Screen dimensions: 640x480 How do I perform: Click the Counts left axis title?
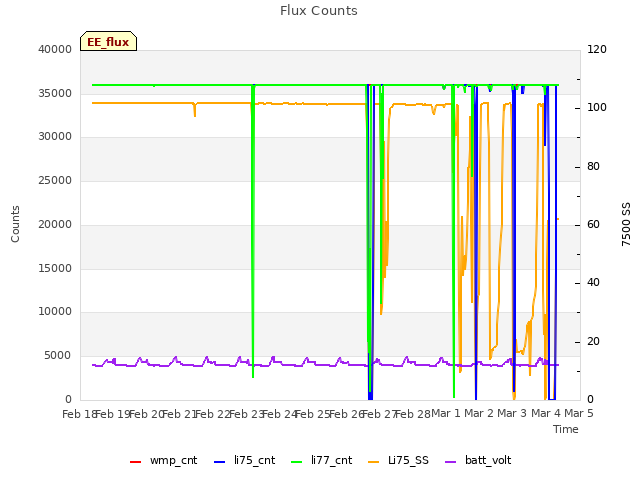coord(15,224)
